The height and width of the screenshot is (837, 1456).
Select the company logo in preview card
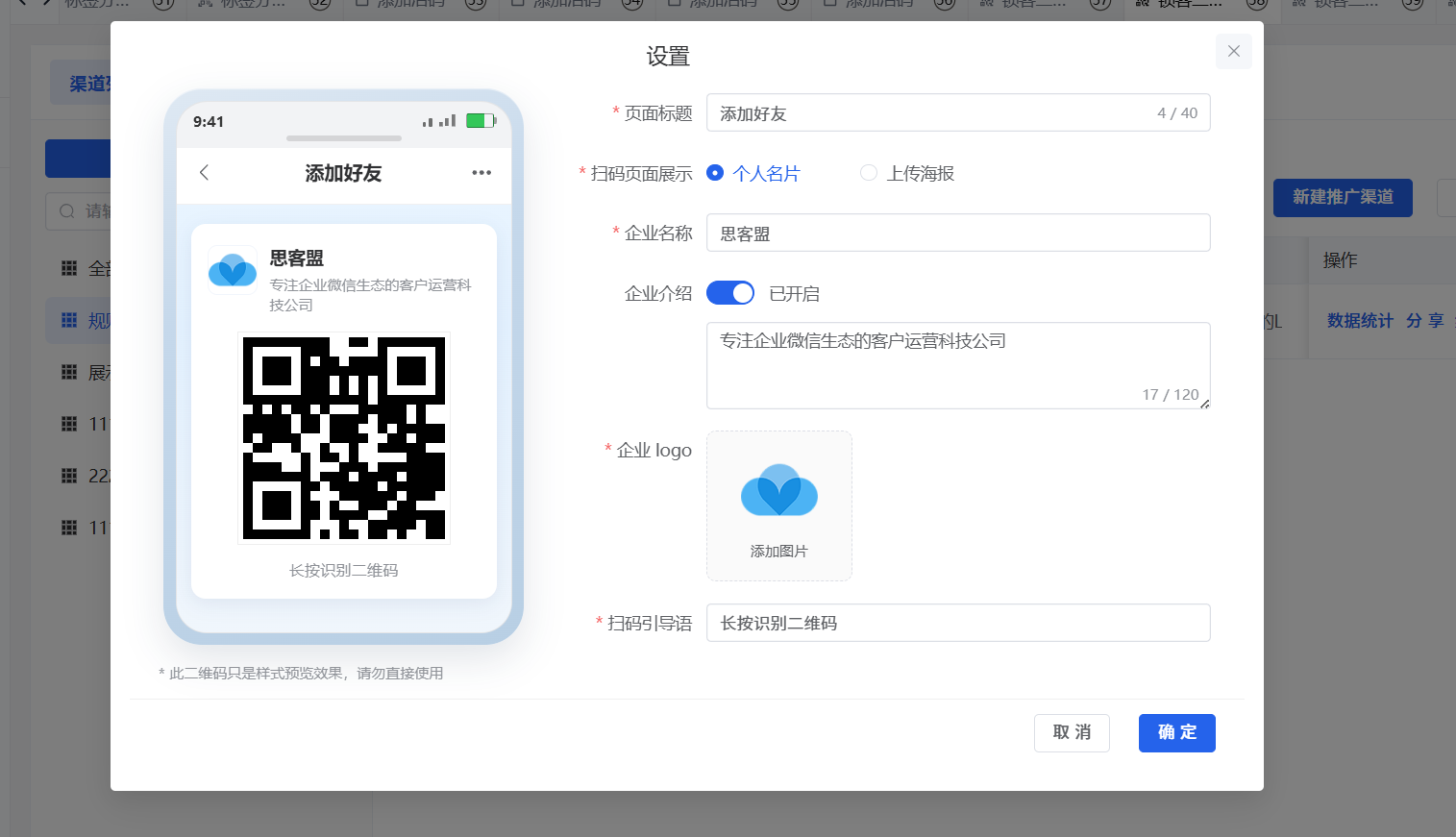point(233,270)
